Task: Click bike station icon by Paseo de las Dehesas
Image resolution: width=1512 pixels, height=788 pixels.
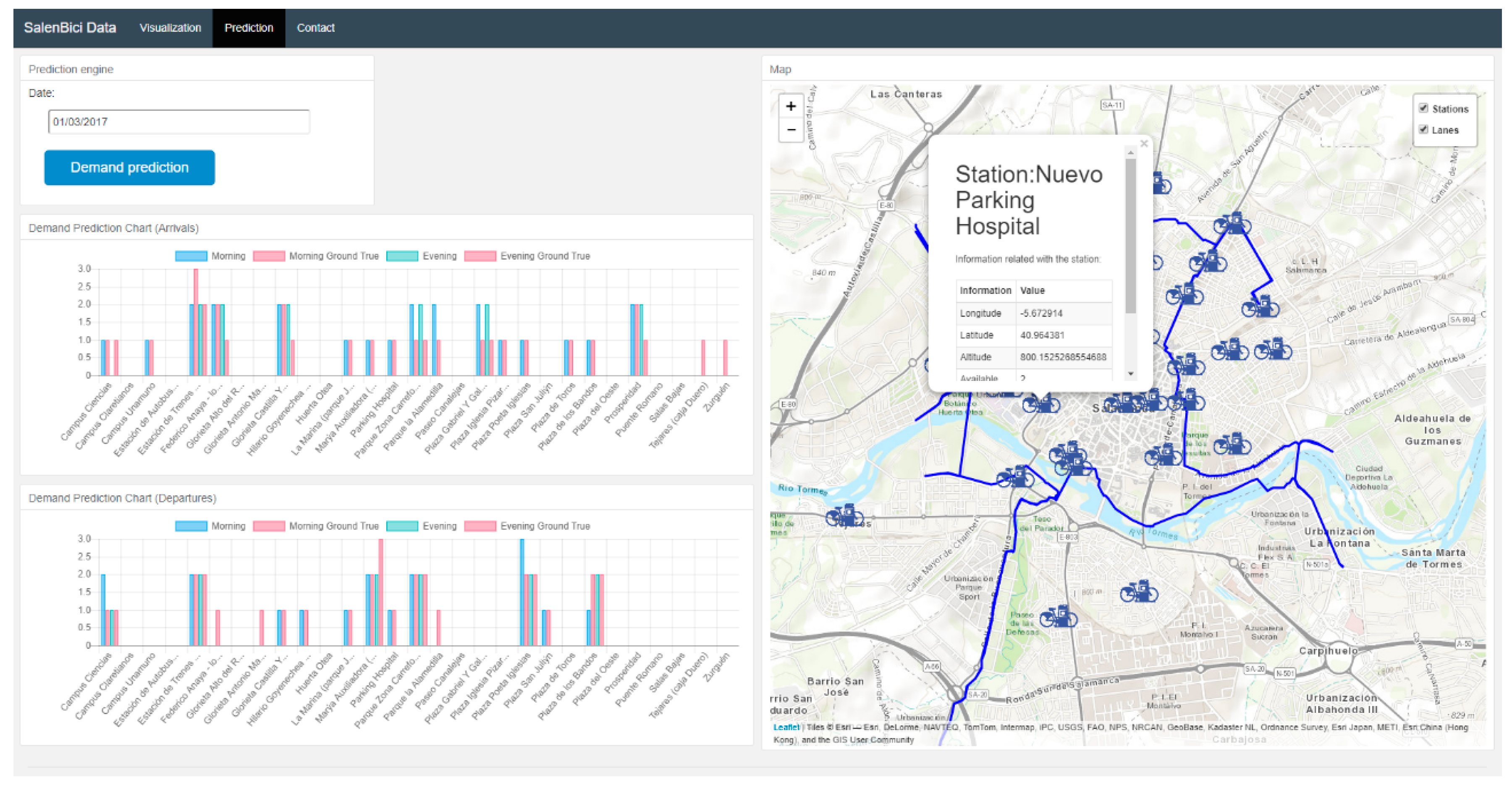Action: tap(1058, 617)
